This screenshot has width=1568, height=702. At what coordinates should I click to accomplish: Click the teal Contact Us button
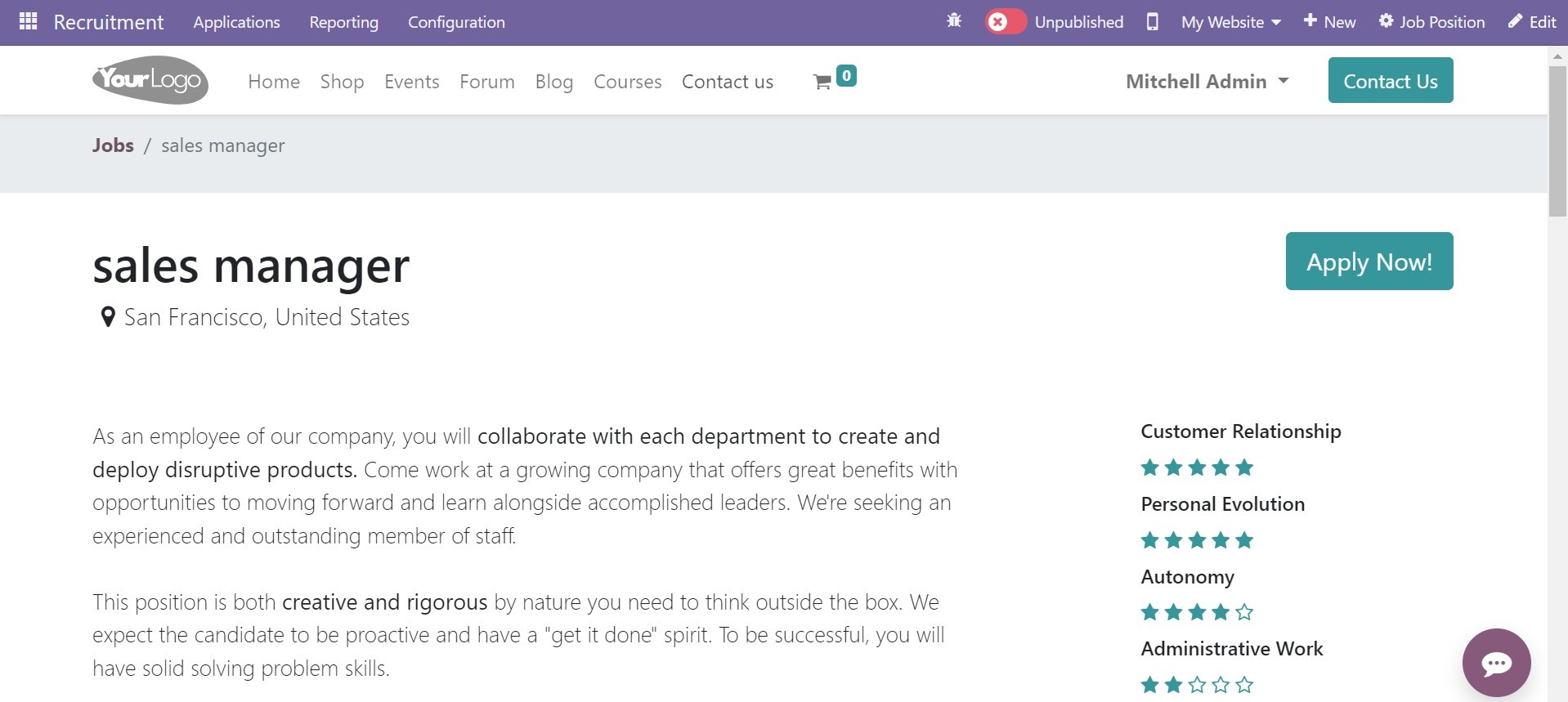[1391, 80]
